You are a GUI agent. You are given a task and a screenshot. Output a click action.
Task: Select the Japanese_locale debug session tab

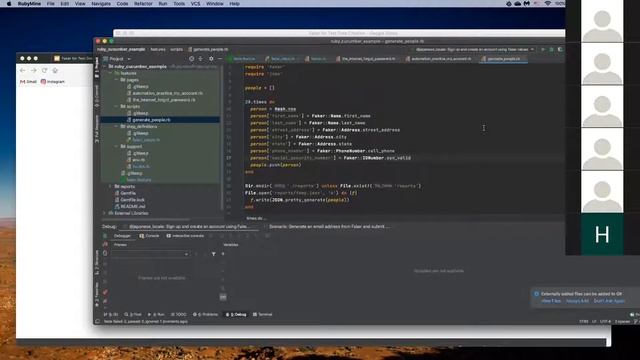(189, 227)
